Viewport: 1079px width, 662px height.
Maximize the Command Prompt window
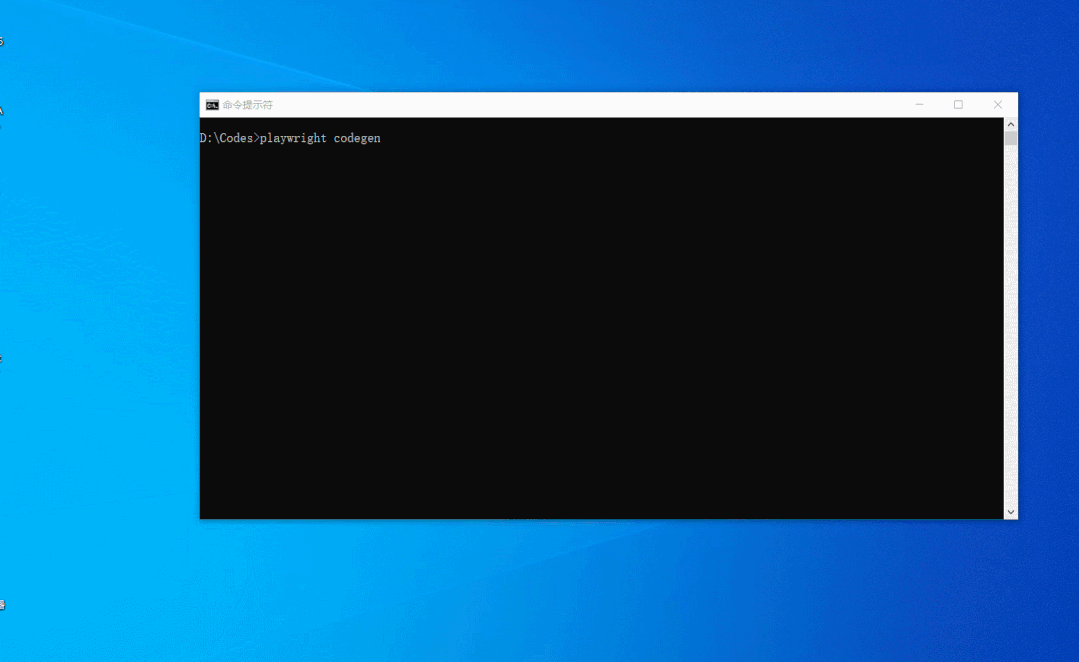click(x=958, y=105)
